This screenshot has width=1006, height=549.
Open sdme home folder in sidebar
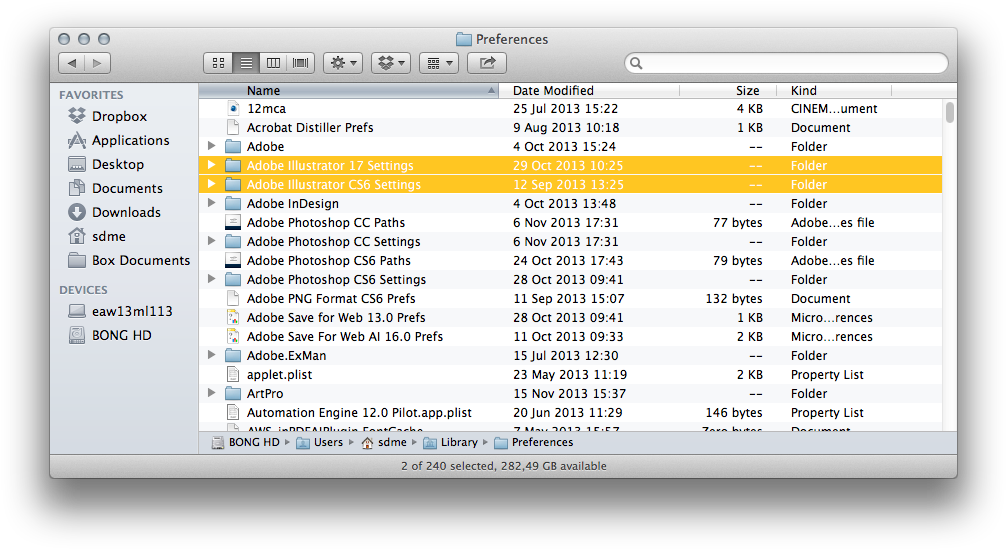pyautogui.click(x=97, y=237)
